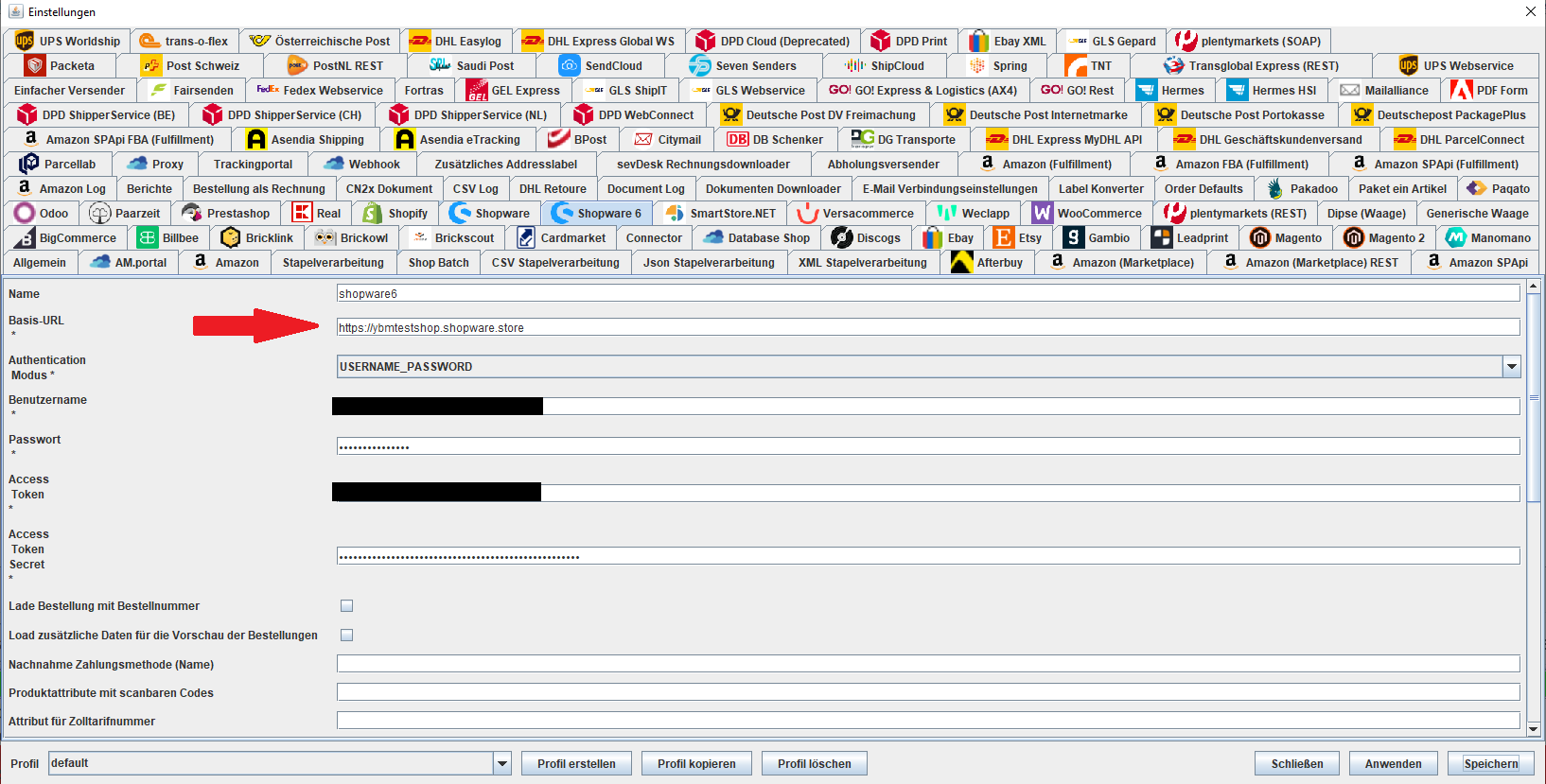
Task: Click the DHL Easylog logo icon
Action: (420, 41)
